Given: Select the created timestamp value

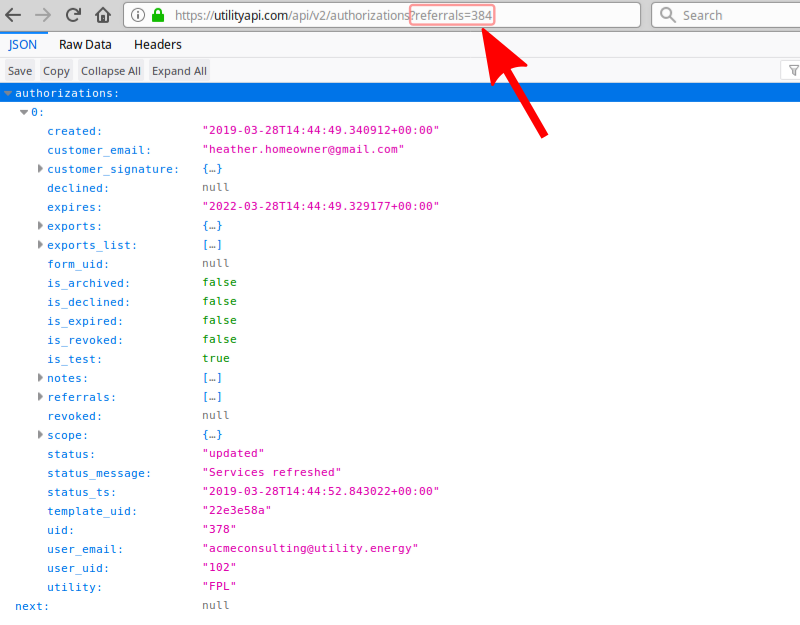Looking at the screenshot, I should click(x=320, y=130).
